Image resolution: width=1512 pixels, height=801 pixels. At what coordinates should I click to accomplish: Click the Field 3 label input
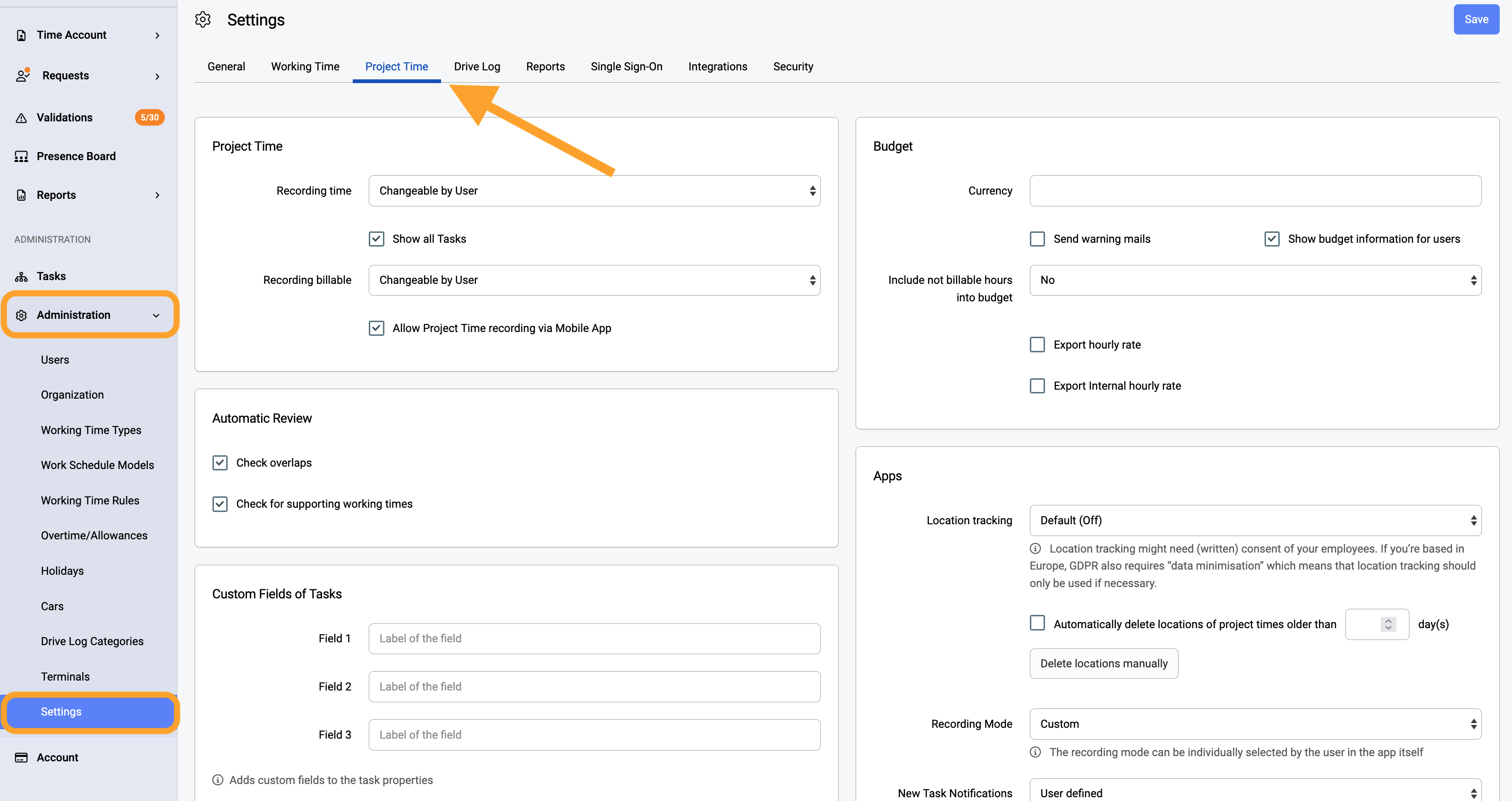coord(594,734)
